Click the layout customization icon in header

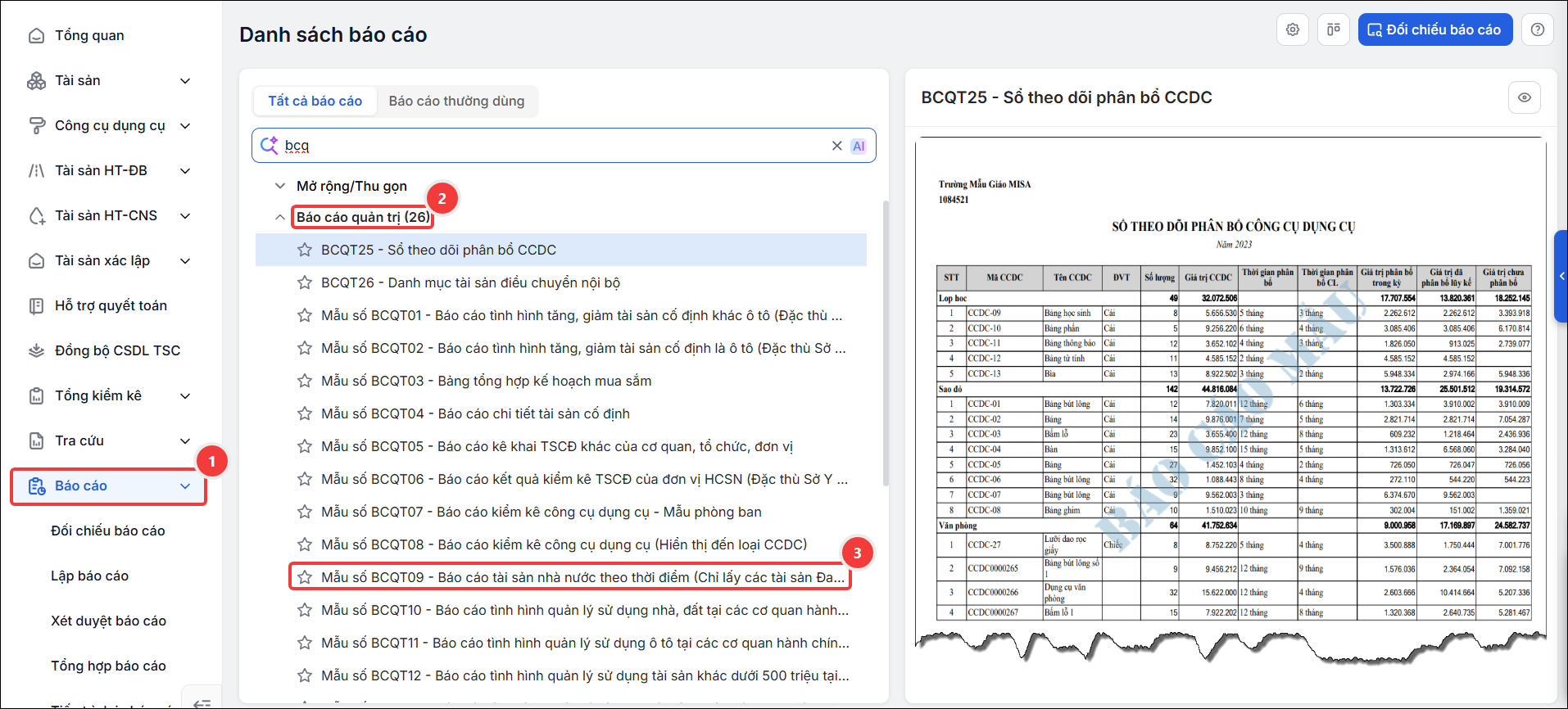(1334, 29)
